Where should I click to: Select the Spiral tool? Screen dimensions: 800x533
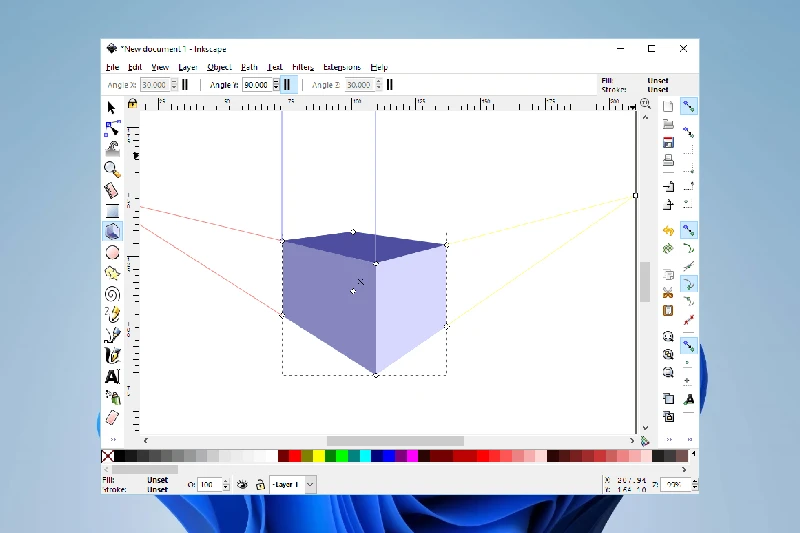click(112, 294)
